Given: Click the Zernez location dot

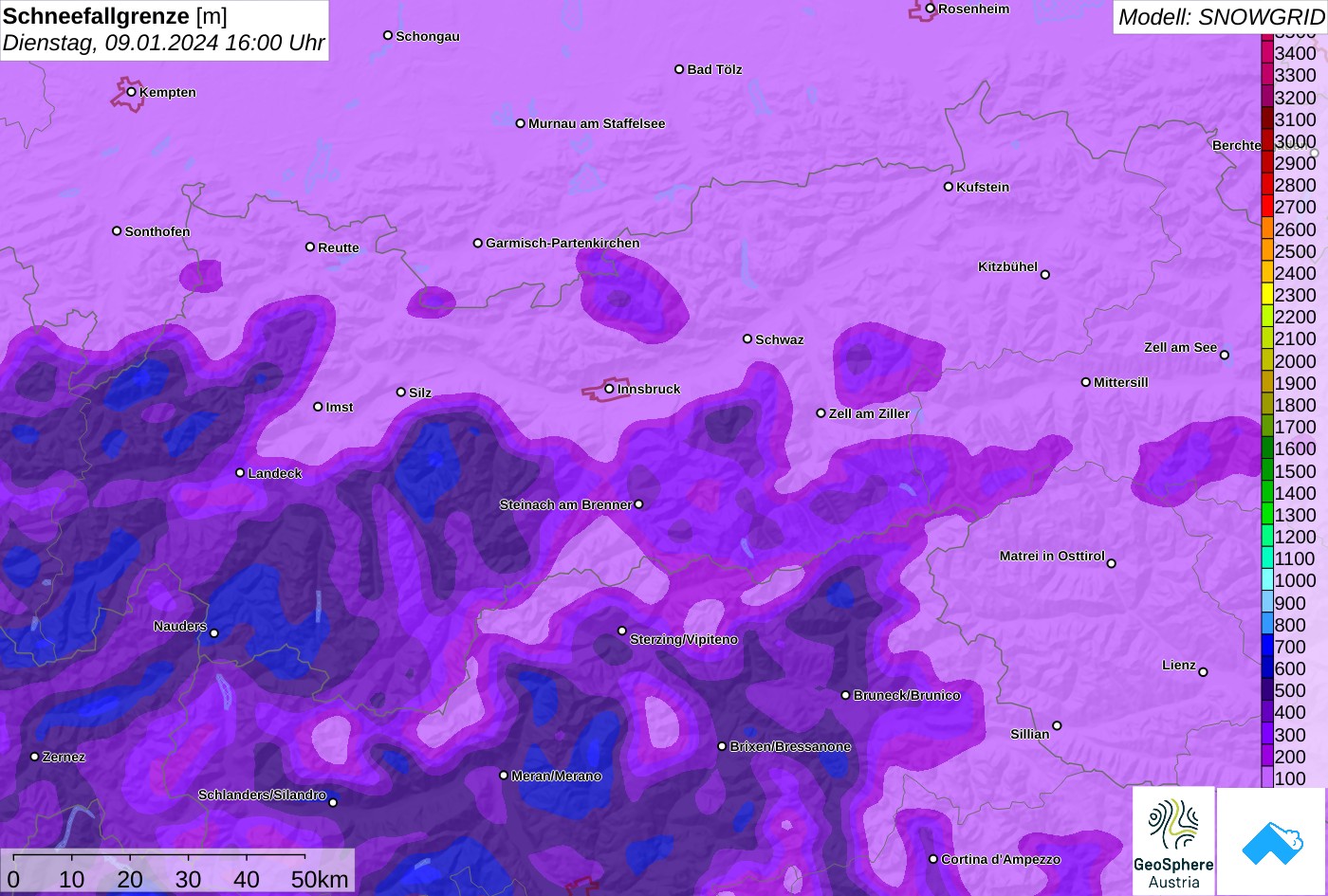Looking at the screenshot, I should (34, 757).
